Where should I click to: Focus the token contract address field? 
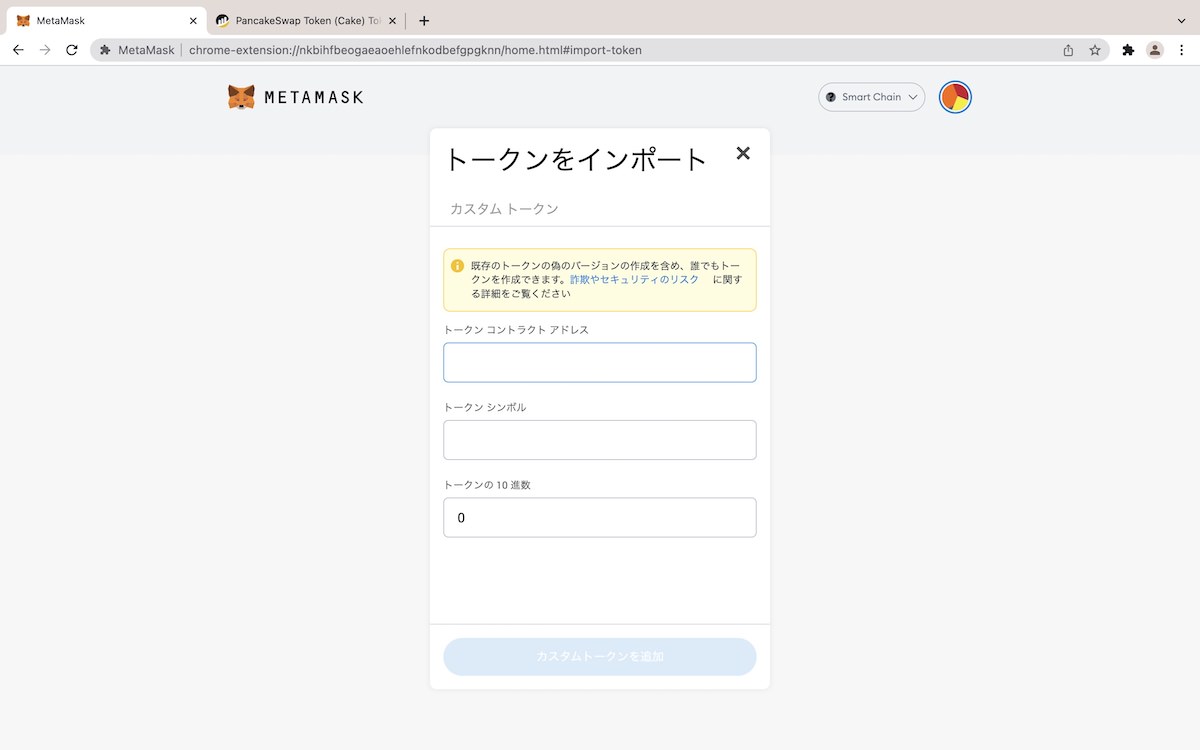(x=599, y=362)
